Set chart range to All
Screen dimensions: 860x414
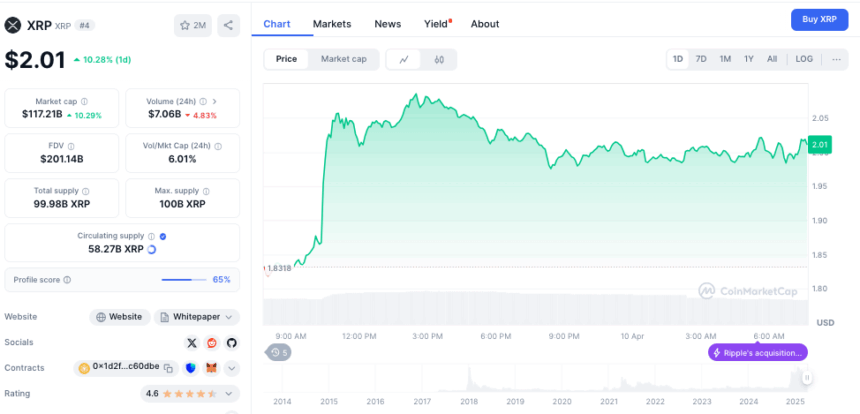tap(772, 59)
